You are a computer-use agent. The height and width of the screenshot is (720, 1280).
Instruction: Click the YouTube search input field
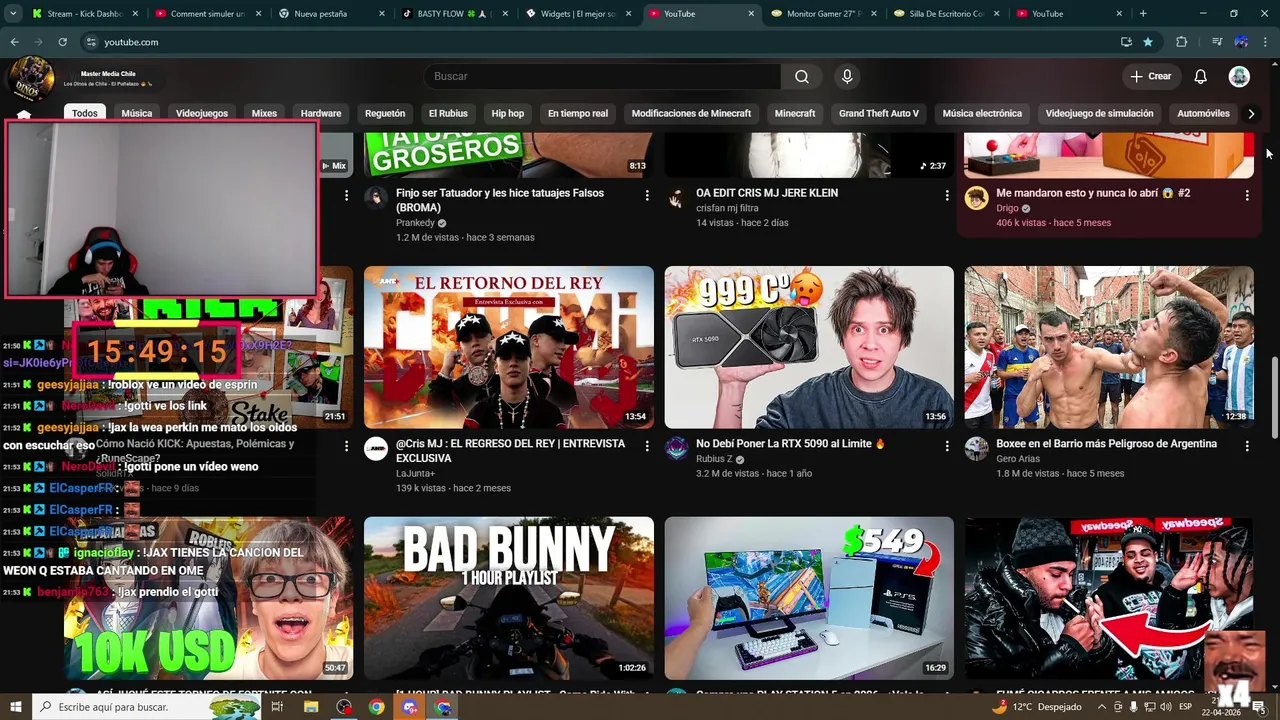[x=602, y=77]
